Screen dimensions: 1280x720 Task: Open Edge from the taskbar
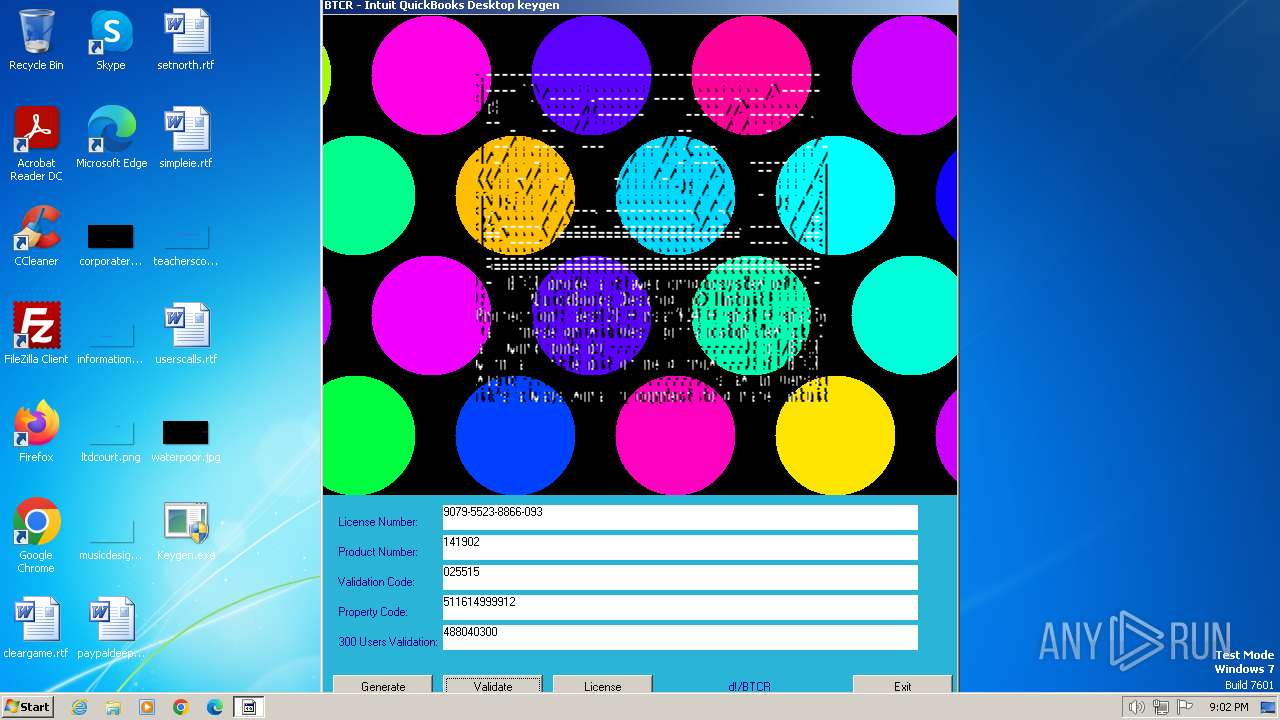click(215, 707)
